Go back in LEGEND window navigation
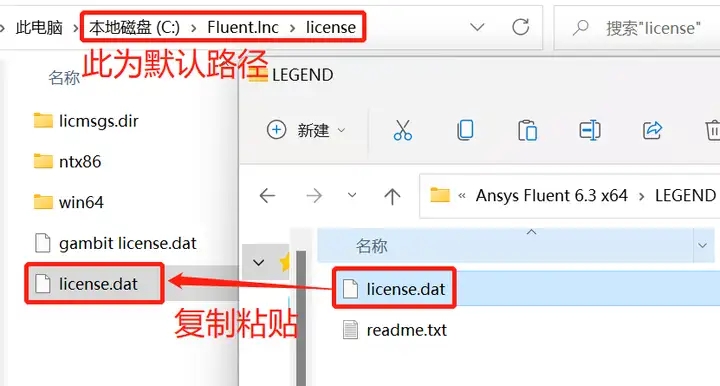The image size is (720, 386). pos(267,196)
